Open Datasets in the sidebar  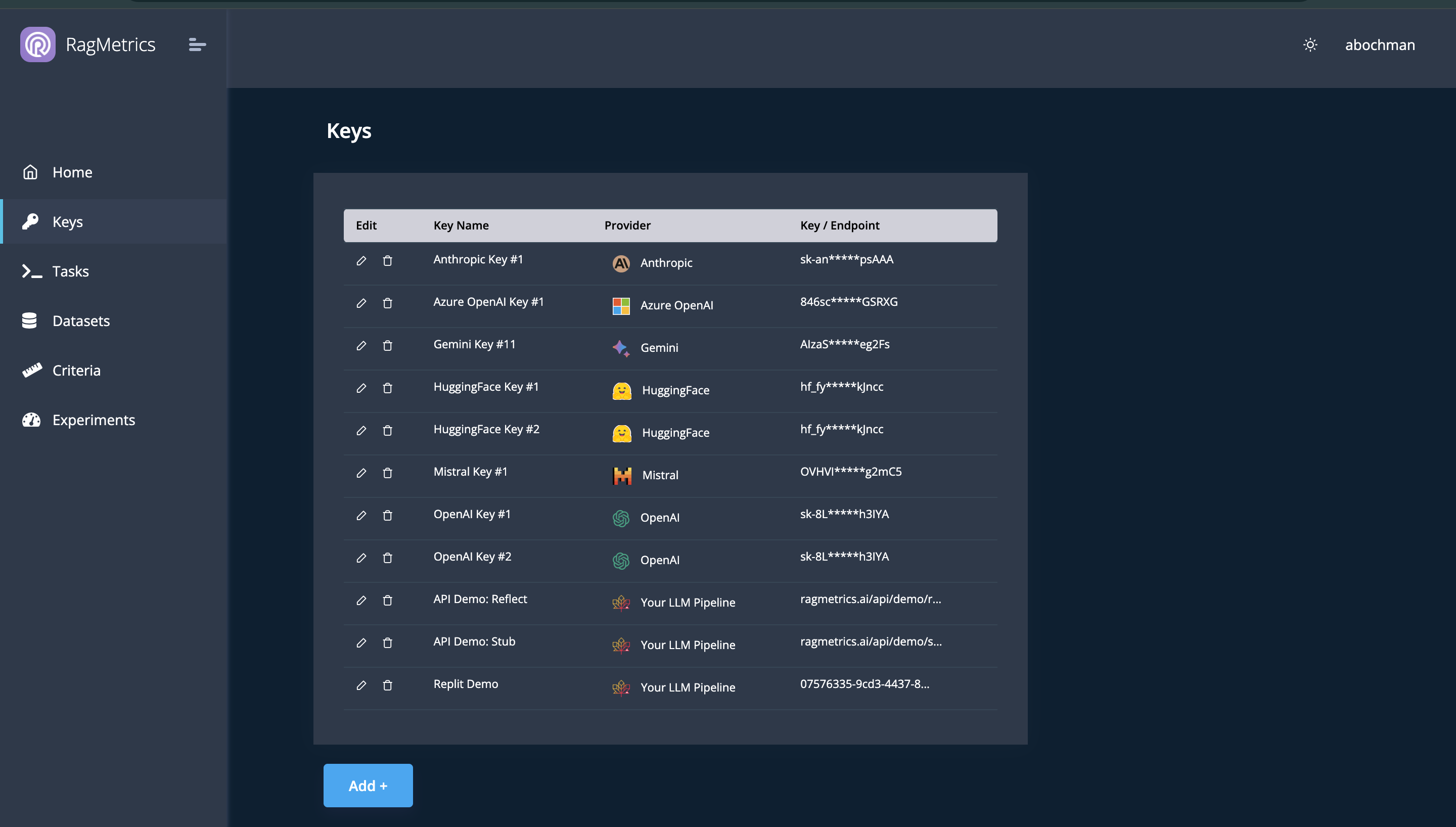(x=114, y=320)
